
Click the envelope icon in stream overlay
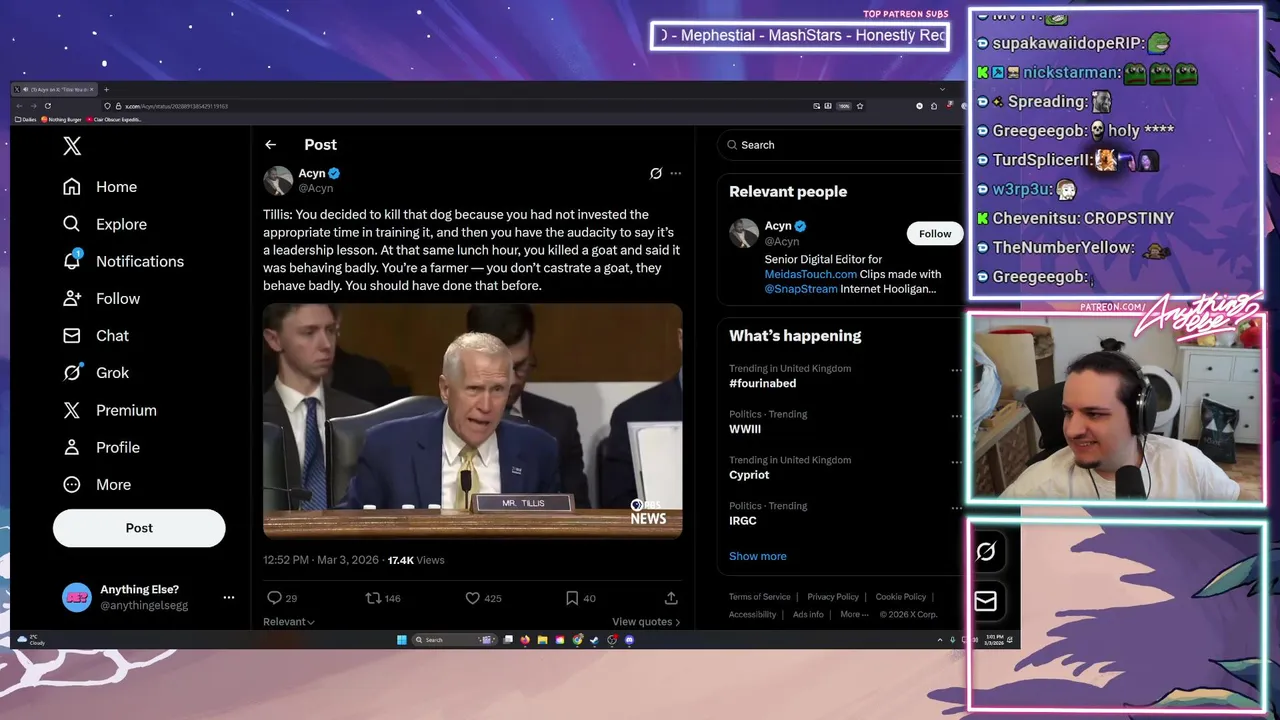coord(985,601)
